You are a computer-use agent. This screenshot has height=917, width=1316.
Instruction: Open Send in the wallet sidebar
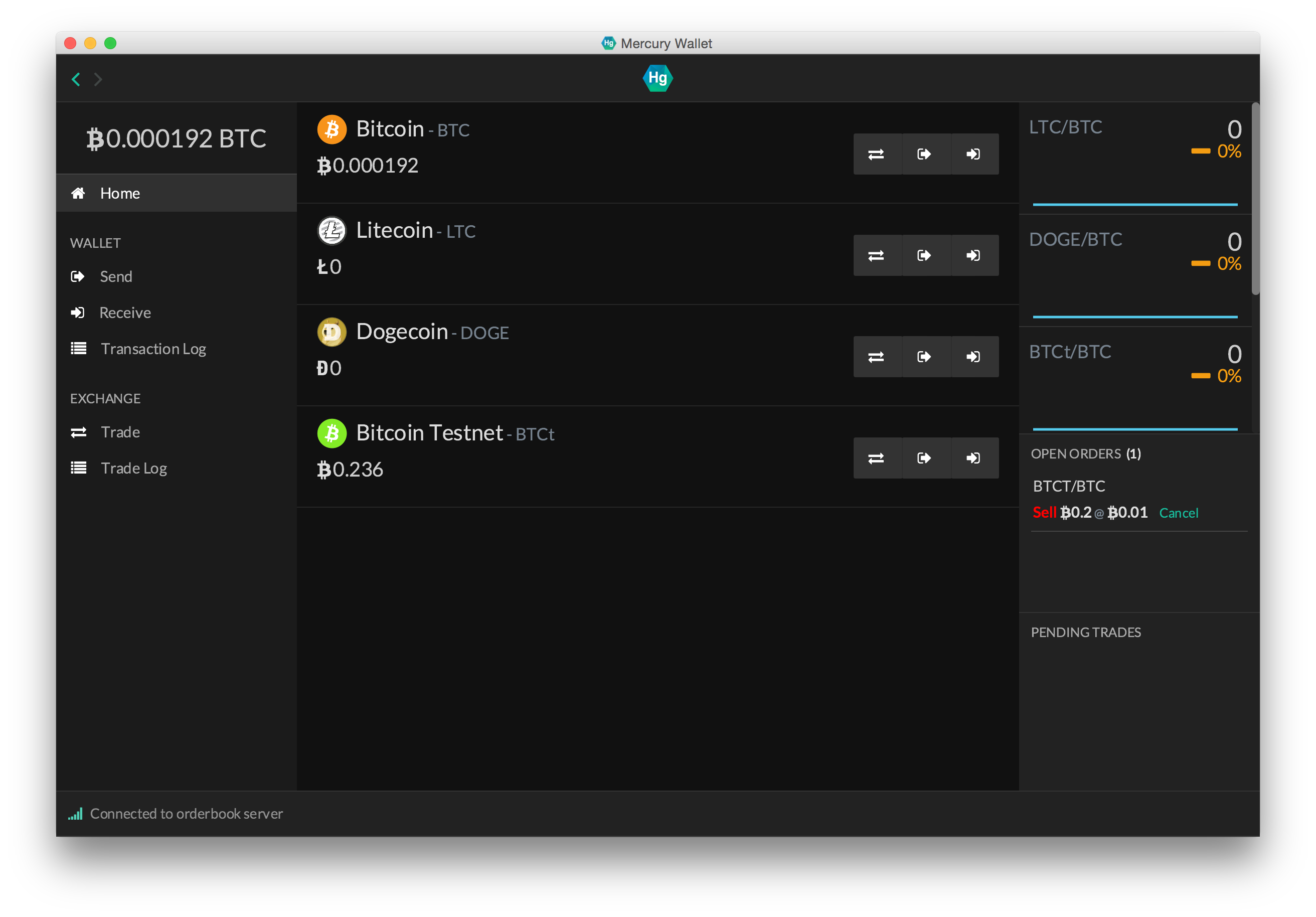(x=177, y=276)
